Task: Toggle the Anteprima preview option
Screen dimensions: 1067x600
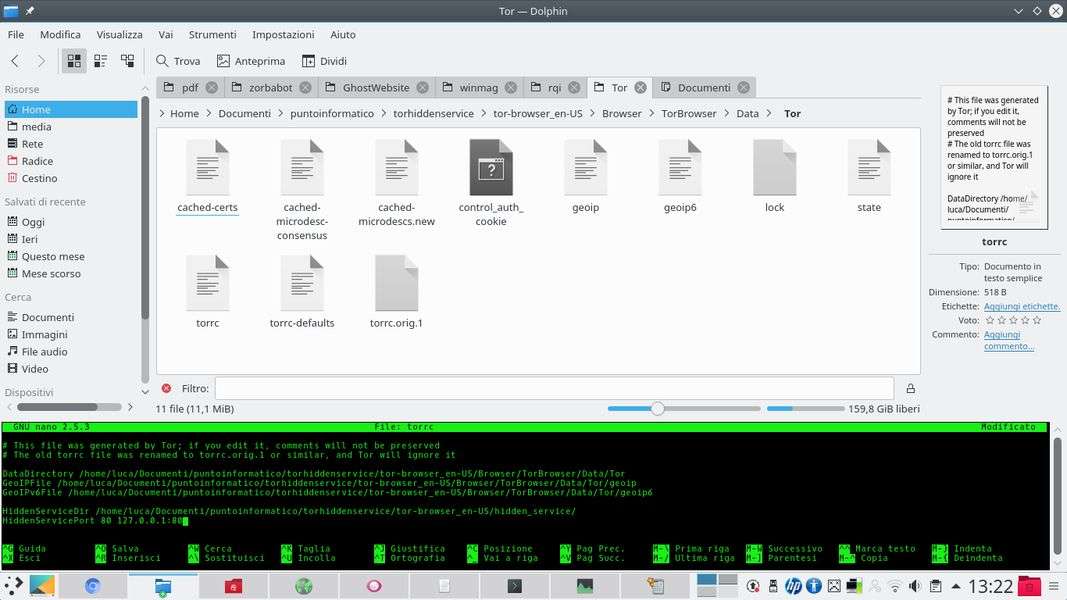Action: click(x=251, y=61)
